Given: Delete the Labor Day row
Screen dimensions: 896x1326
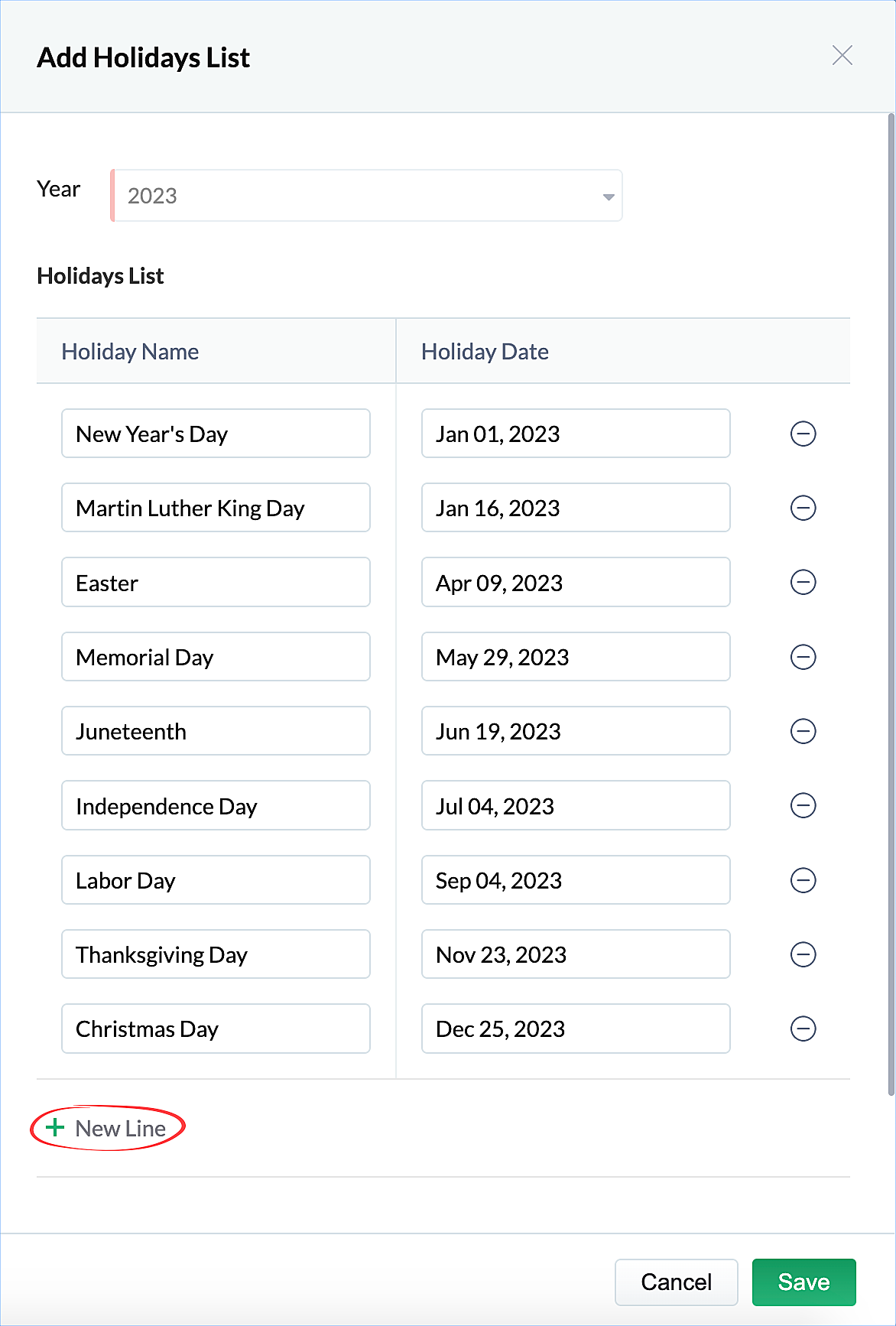Looking at the screenshot, I should 803,880.
